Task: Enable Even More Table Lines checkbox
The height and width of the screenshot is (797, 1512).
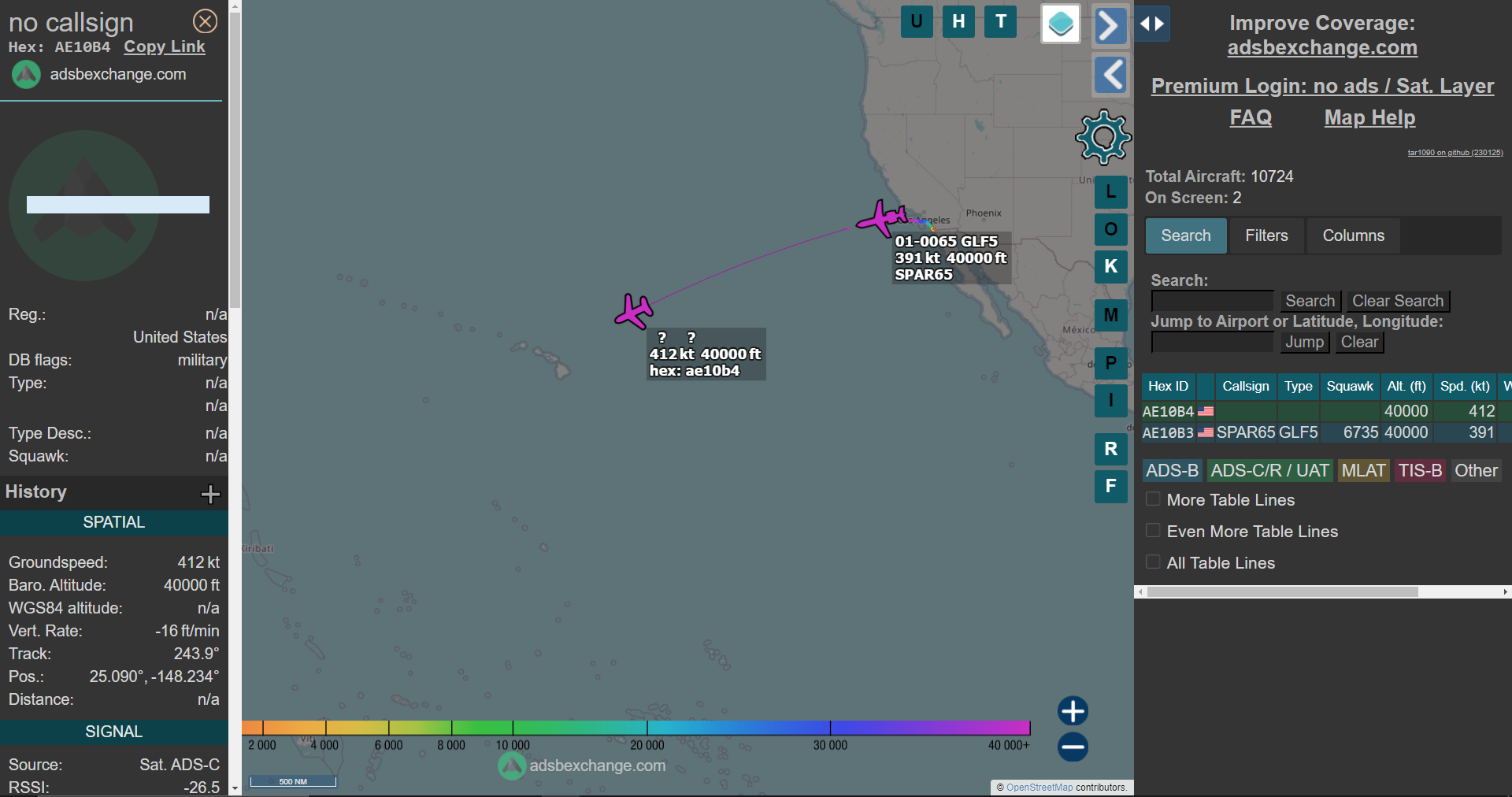Action: click(1153, 531)
